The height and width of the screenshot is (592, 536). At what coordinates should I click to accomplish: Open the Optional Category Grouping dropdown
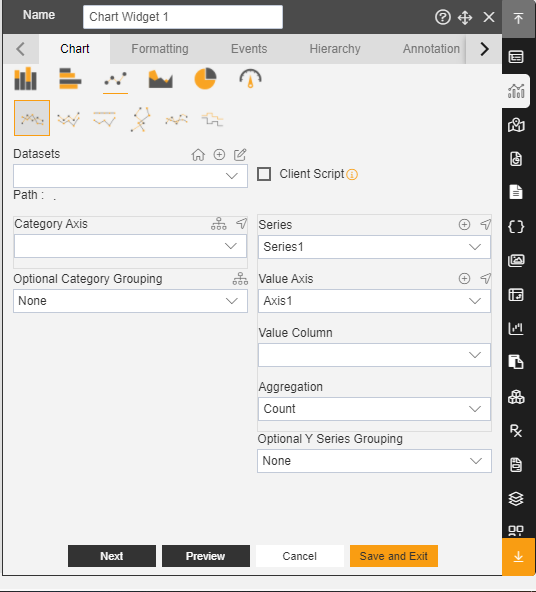tap(131, 301)
